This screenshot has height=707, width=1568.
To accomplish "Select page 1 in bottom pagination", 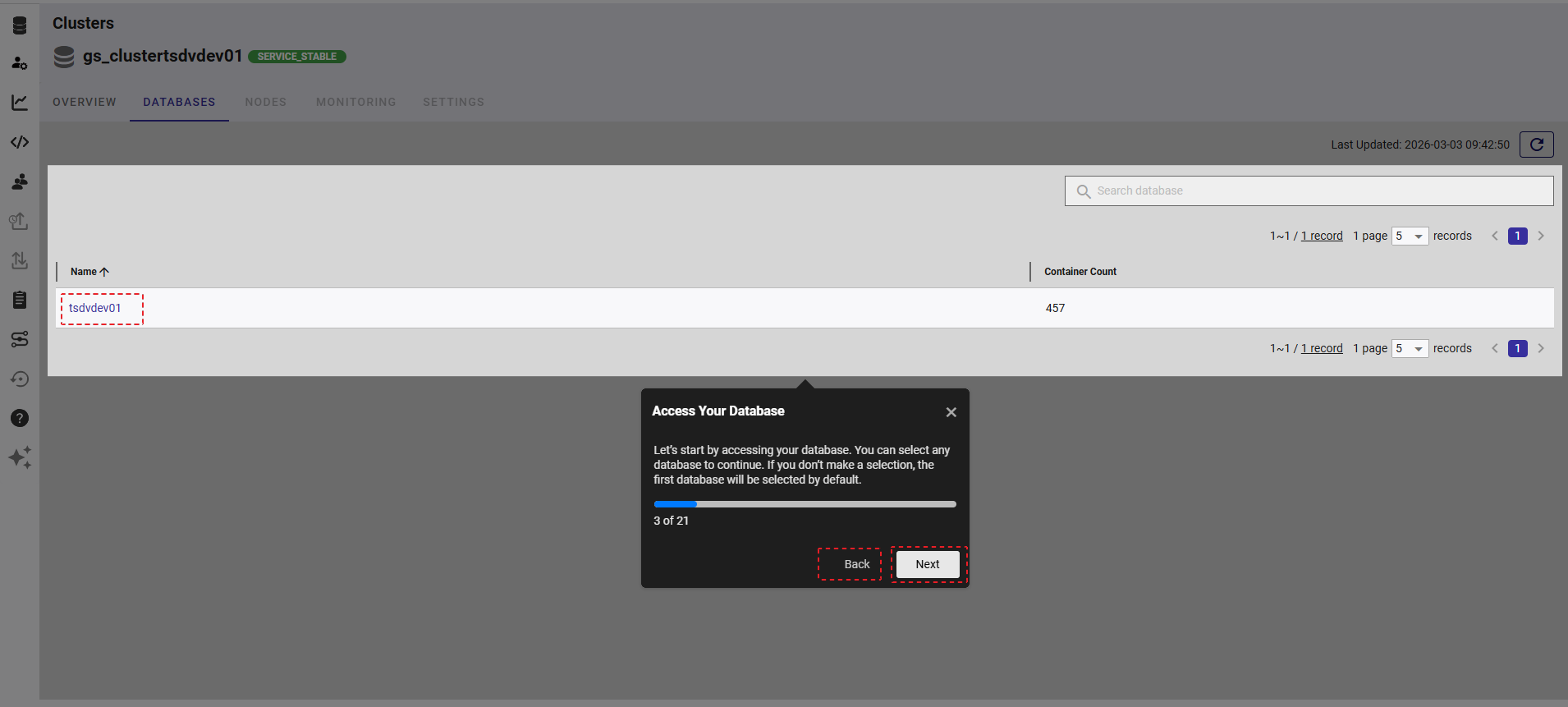I will tap(1517, 348).
